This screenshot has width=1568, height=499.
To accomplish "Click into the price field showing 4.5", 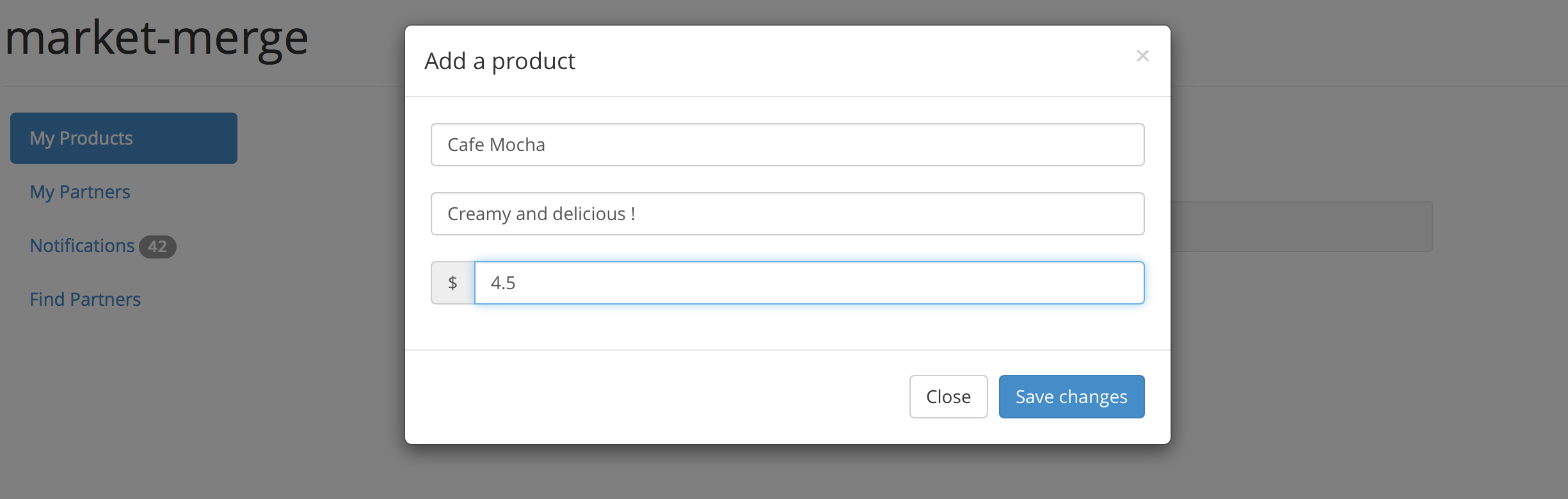I will click(x=809, y=283).
